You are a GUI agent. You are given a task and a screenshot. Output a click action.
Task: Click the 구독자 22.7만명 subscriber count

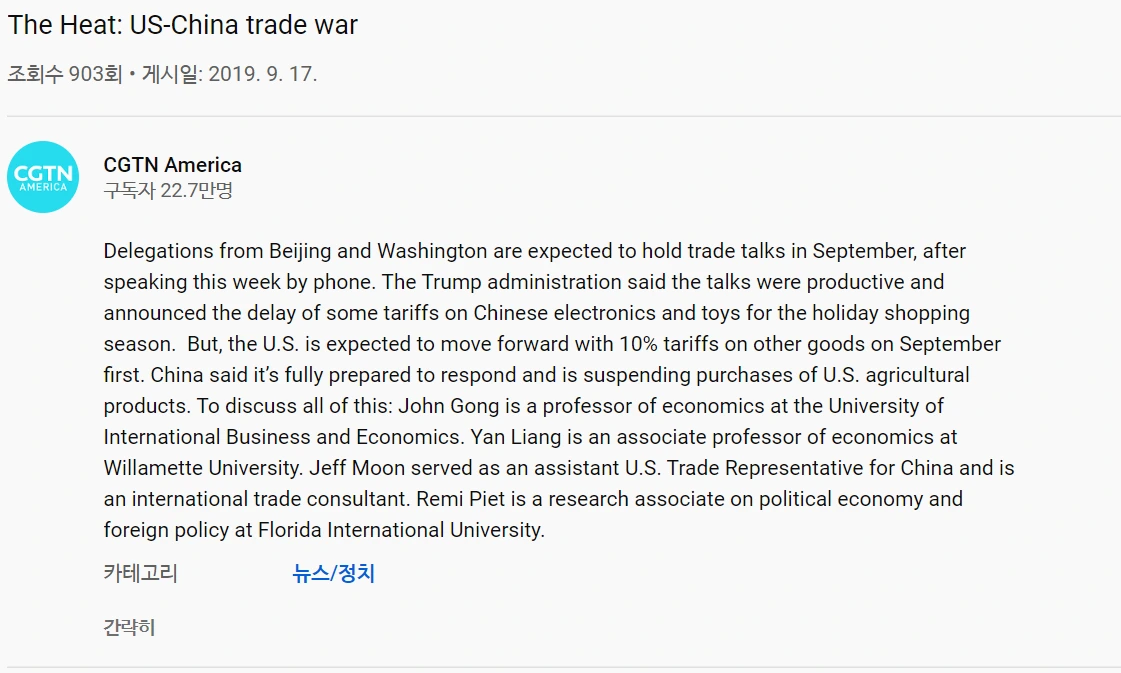click(168, 190)
